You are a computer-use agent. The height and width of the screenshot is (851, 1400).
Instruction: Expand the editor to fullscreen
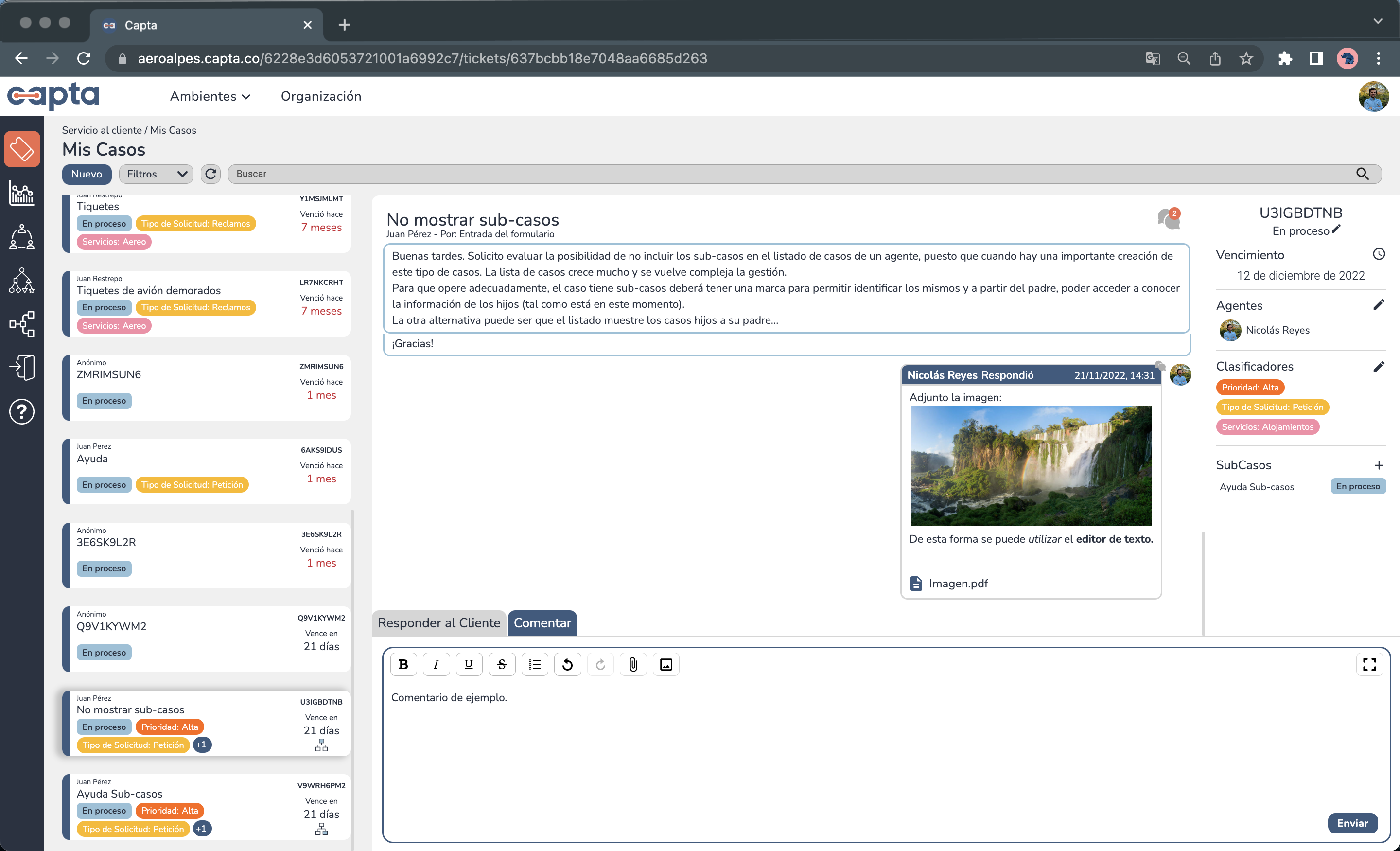(1369, 664)
